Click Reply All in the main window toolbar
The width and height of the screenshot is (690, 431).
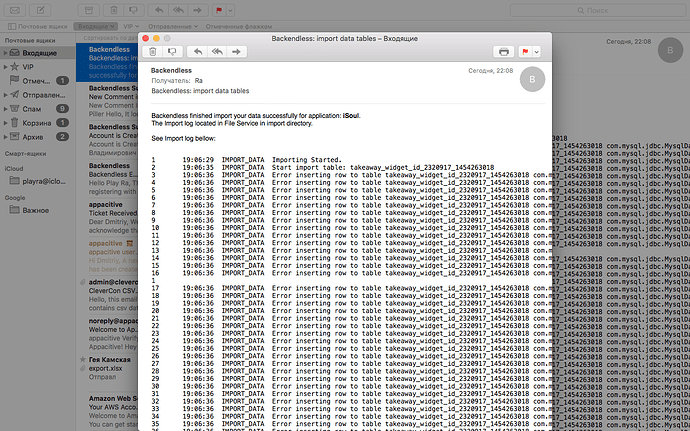point(178,10)
